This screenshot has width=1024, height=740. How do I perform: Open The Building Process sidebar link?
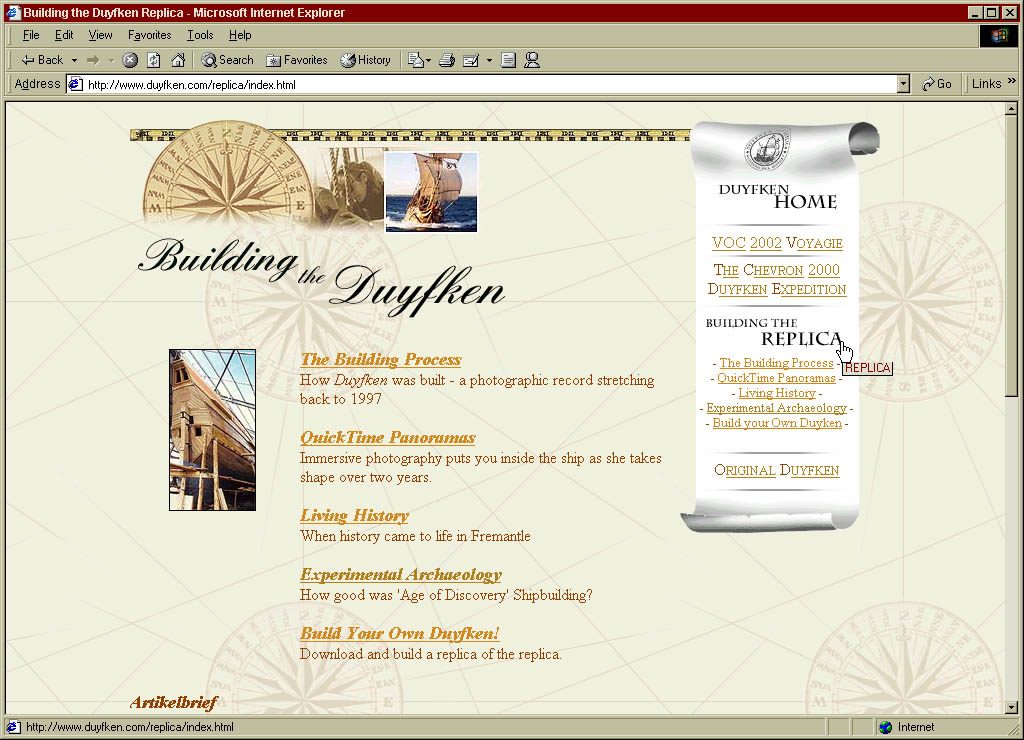point(776,362)
